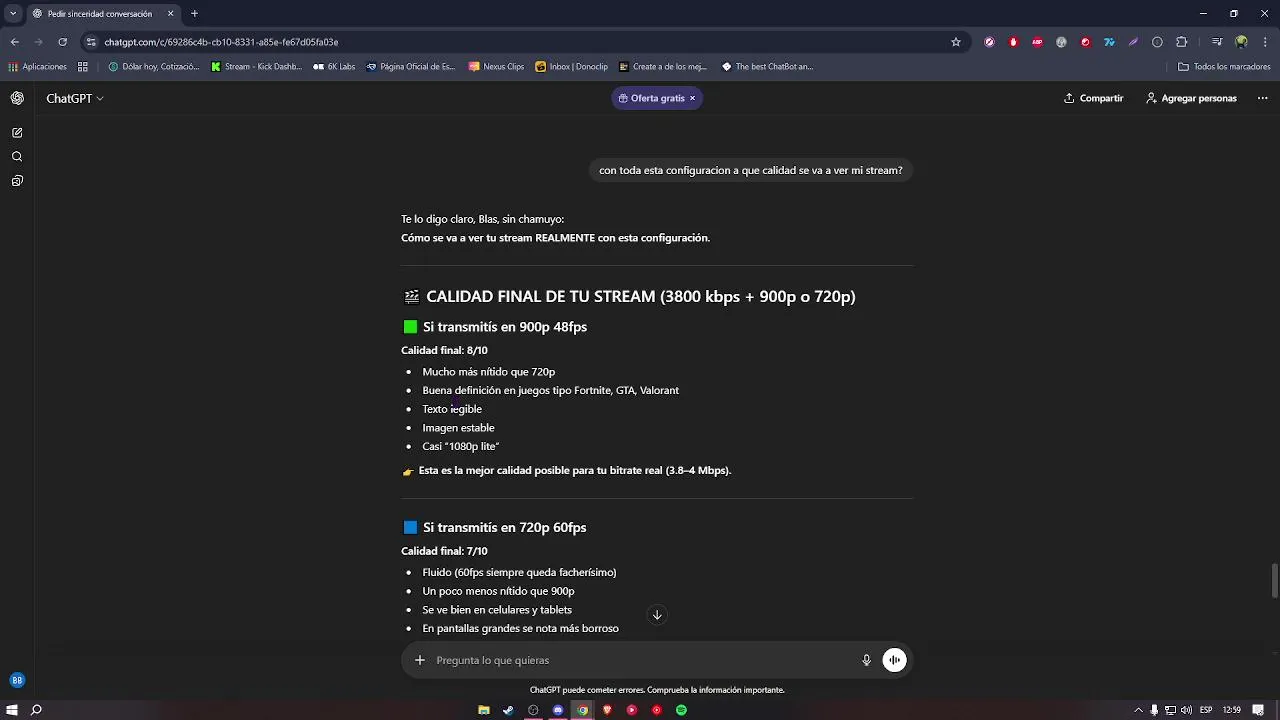This screenshot has height=720, width=1280.
Task: Open the Dólar hoy, Cotización bookmark
Action: point(153,67)
